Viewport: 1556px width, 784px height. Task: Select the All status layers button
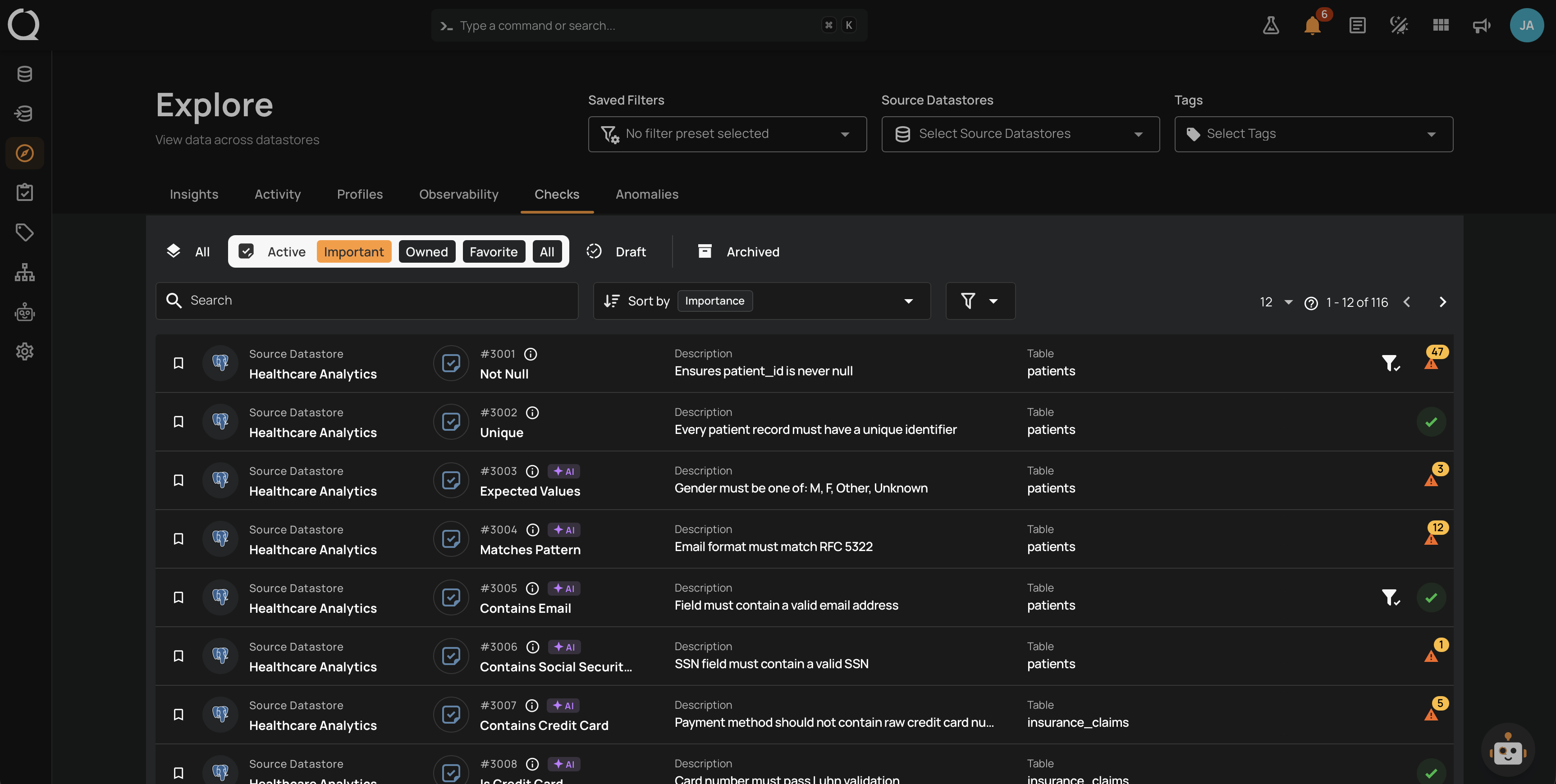click(188, 251)
